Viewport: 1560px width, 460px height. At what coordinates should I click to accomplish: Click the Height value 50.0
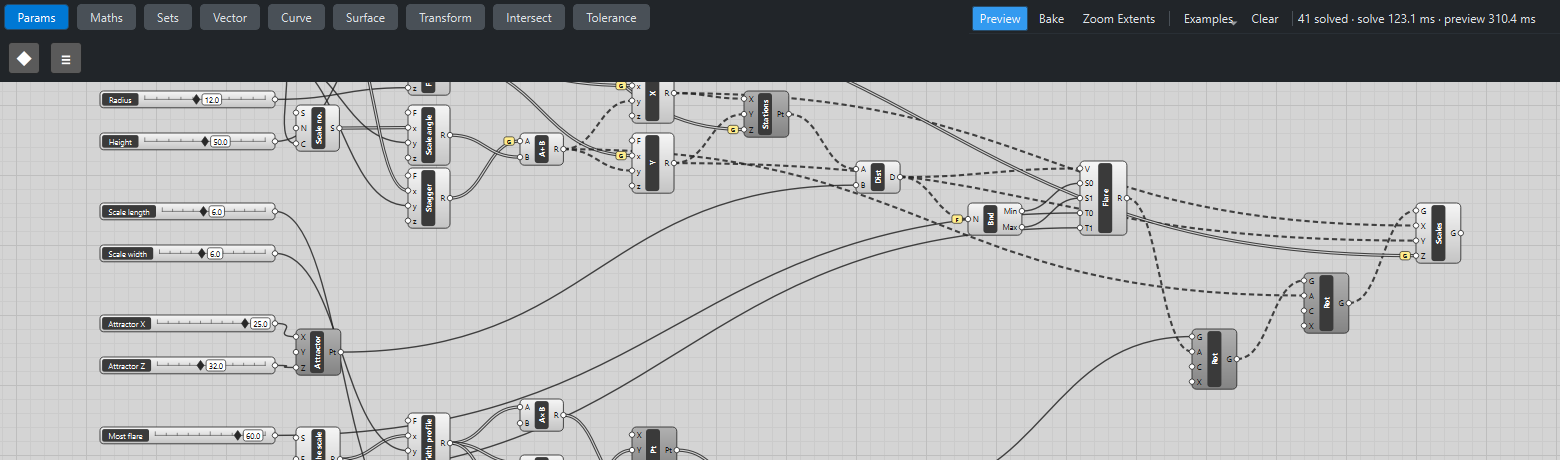(x=220, y=142)
